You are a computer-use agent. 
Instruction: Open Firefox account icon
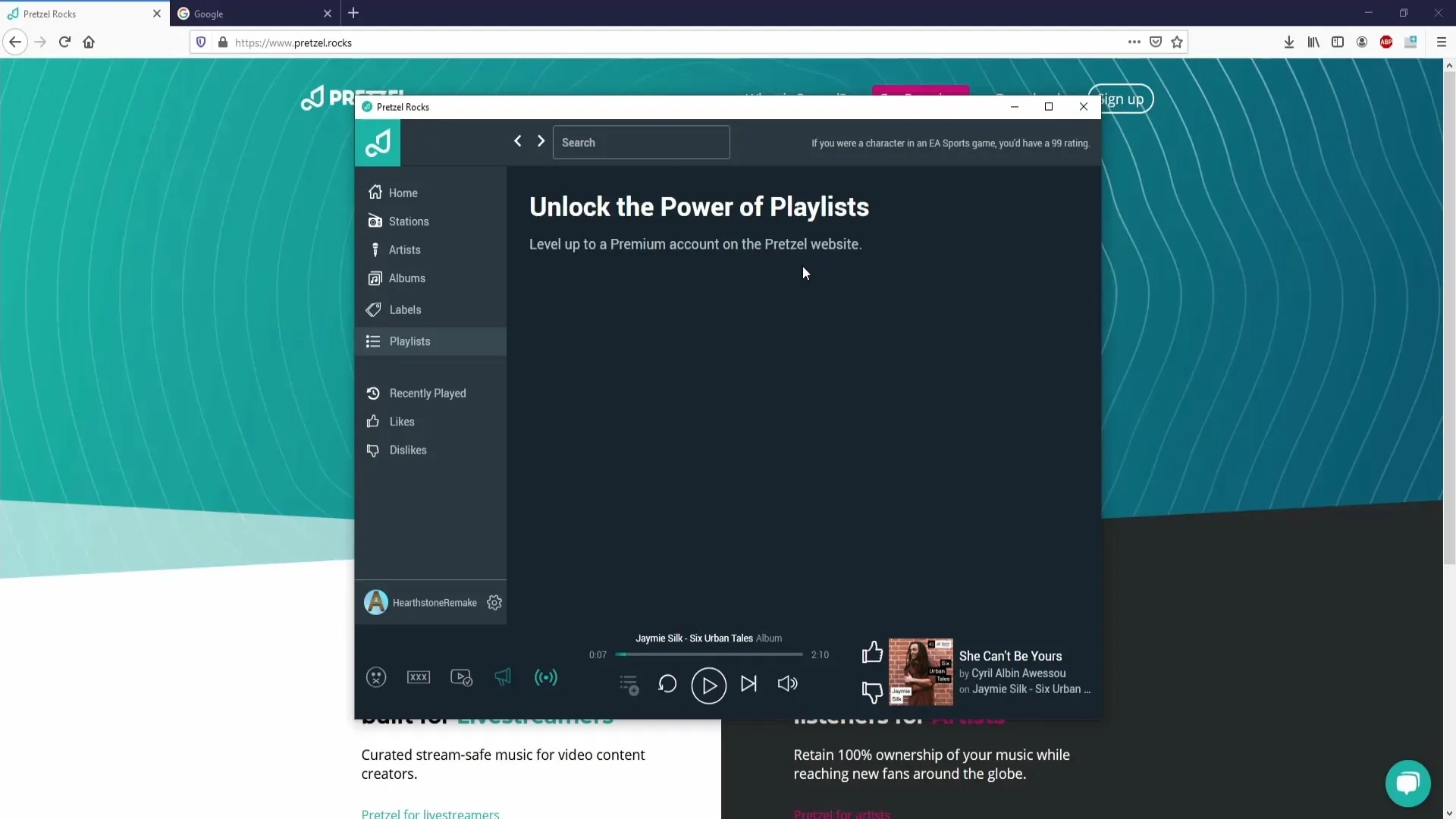pyautogui.click(x=1362, y=42)
